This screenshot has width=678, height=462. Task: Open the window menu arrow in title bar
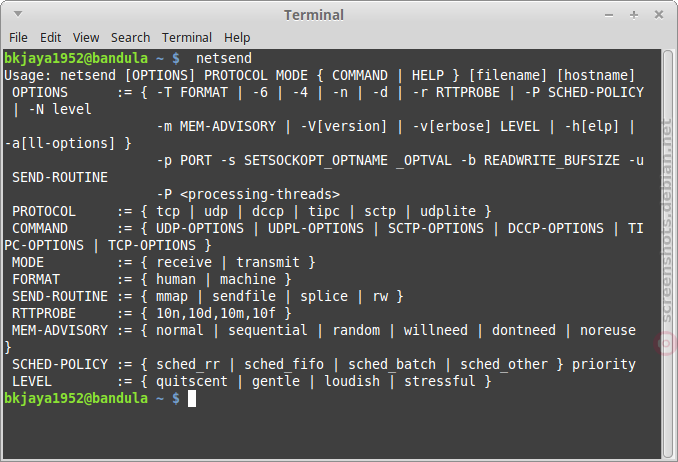tap(18, 14)
